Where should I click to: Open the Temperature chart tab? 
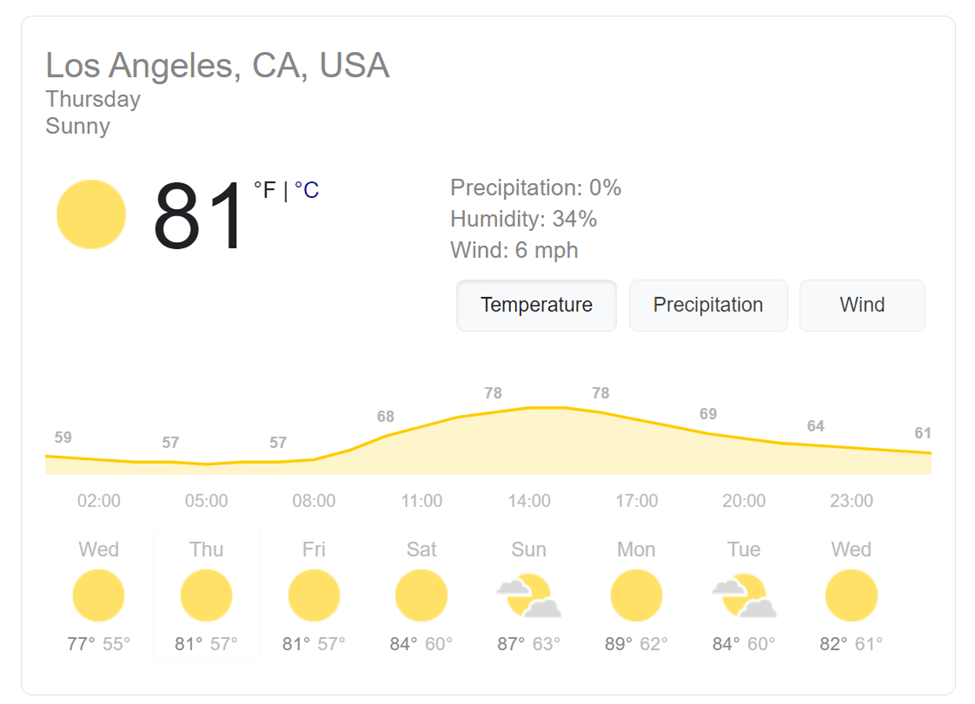(x=537, y=305)
